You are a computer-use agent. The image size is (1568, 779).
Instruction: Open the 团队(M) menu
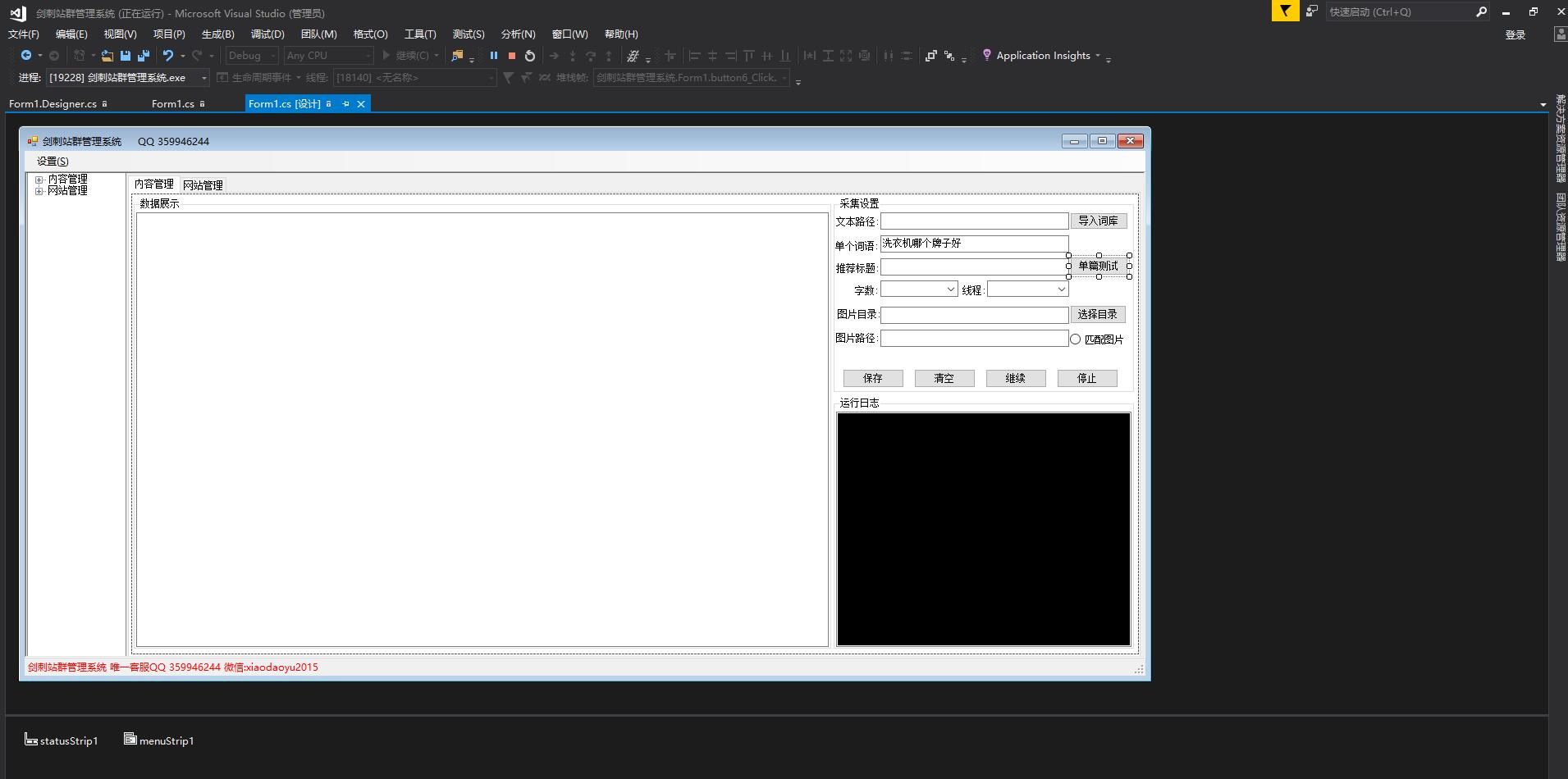tap(318, 34)
